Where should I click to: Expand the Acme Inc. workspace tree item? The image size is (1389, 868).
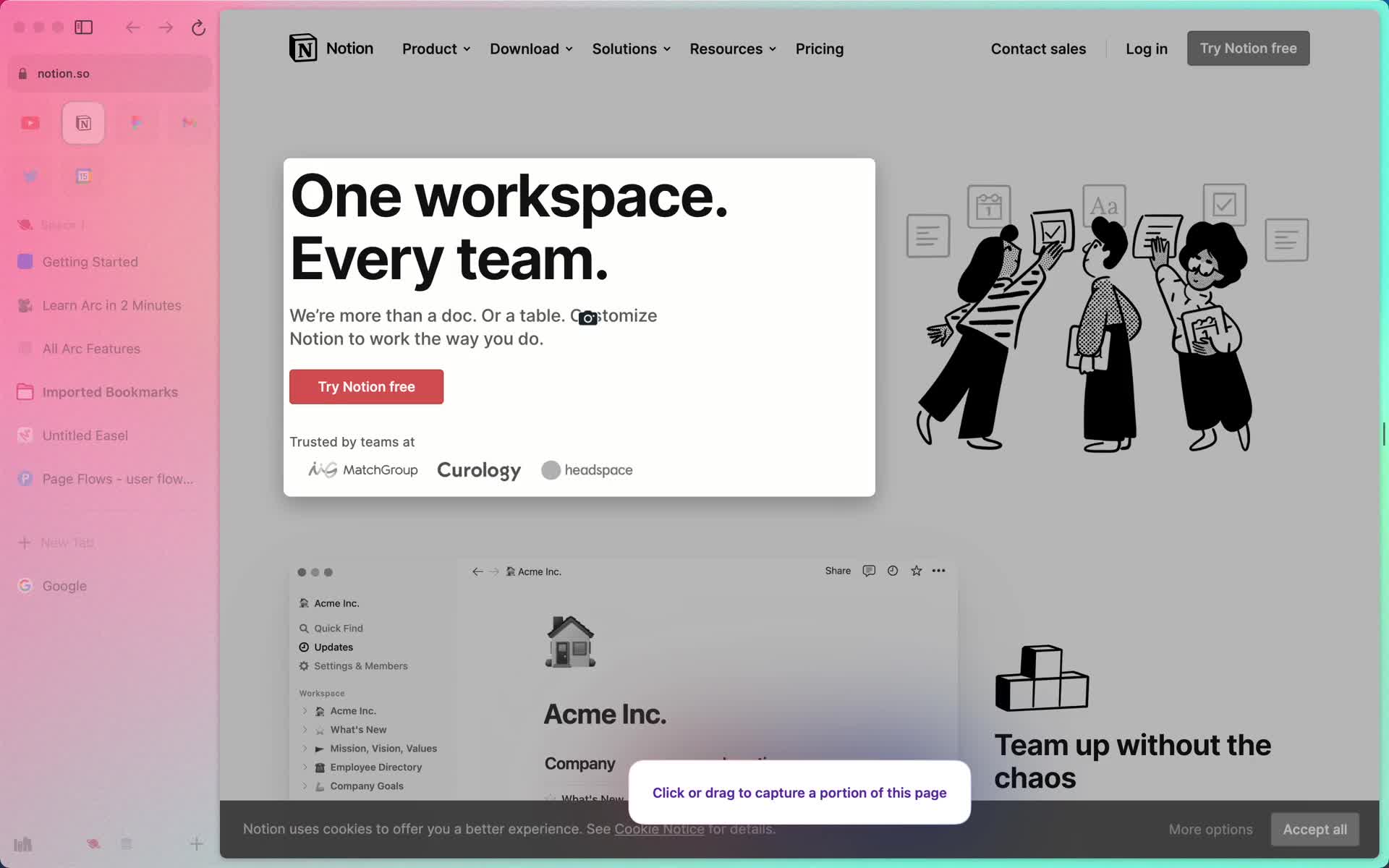tap(305, 710)
